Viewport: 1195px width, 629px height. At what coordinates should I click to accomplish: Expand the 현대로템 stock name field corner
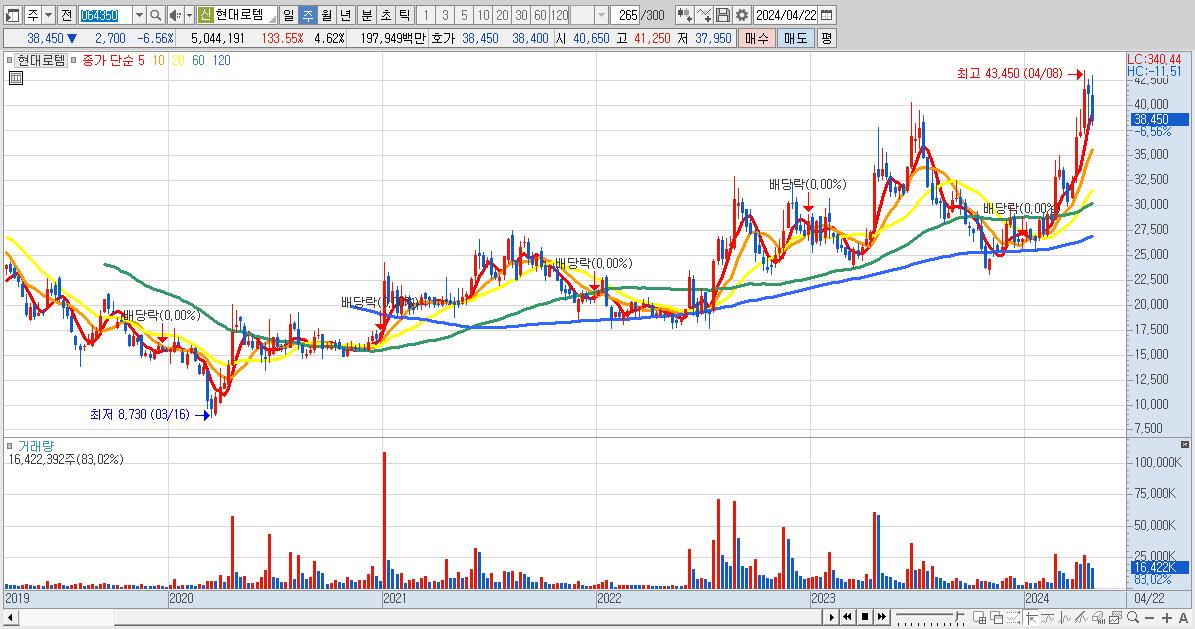tap(273, 18)
